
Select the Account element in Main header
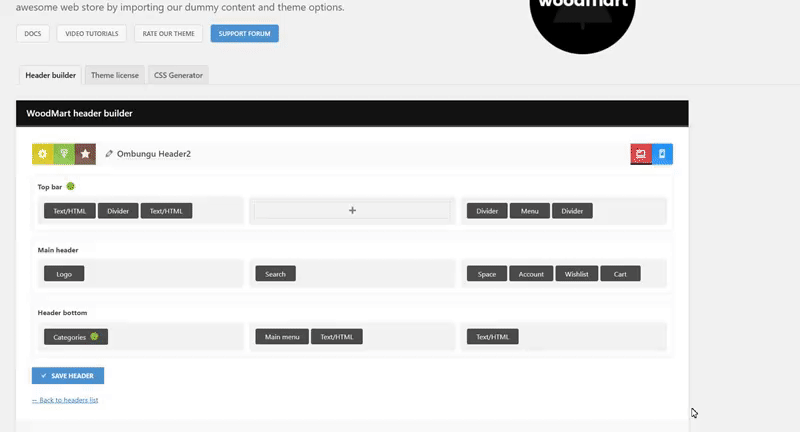click(531, 274)
